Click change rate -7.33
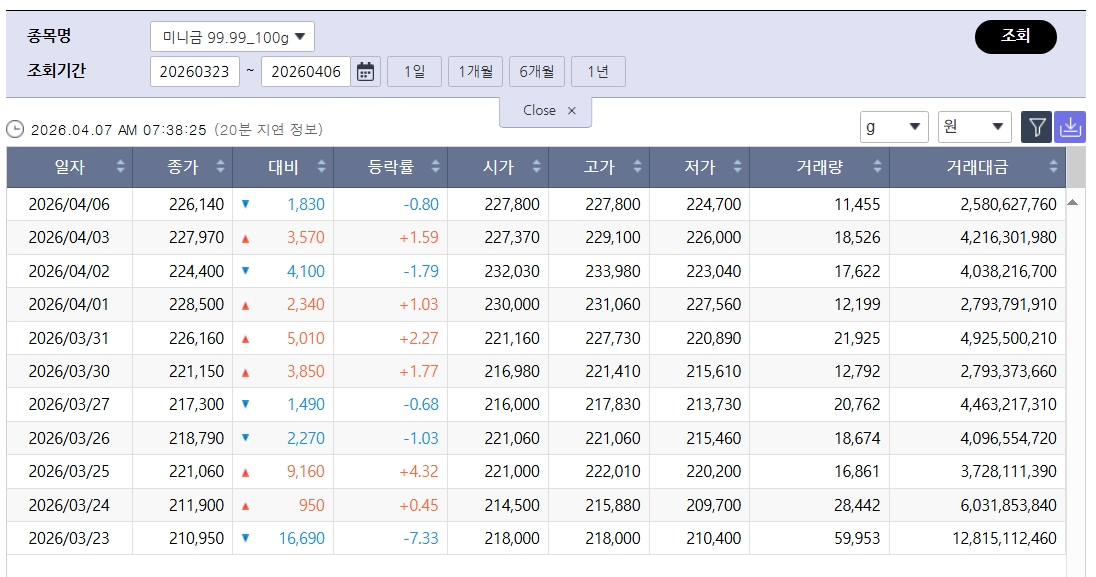The height and width of the screenshot is (577, 1096). 421,538
